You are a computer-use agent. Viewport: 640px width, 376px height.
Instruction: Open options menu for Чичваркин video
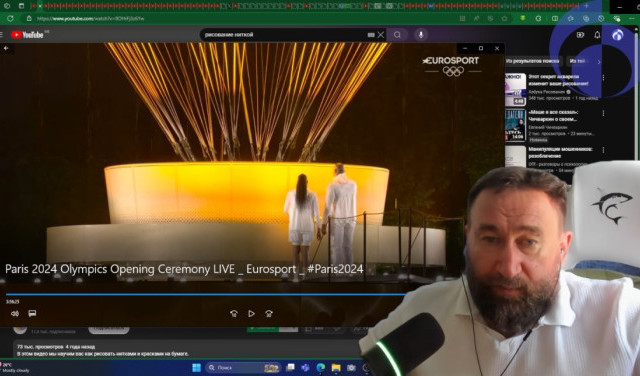[603, 113]
